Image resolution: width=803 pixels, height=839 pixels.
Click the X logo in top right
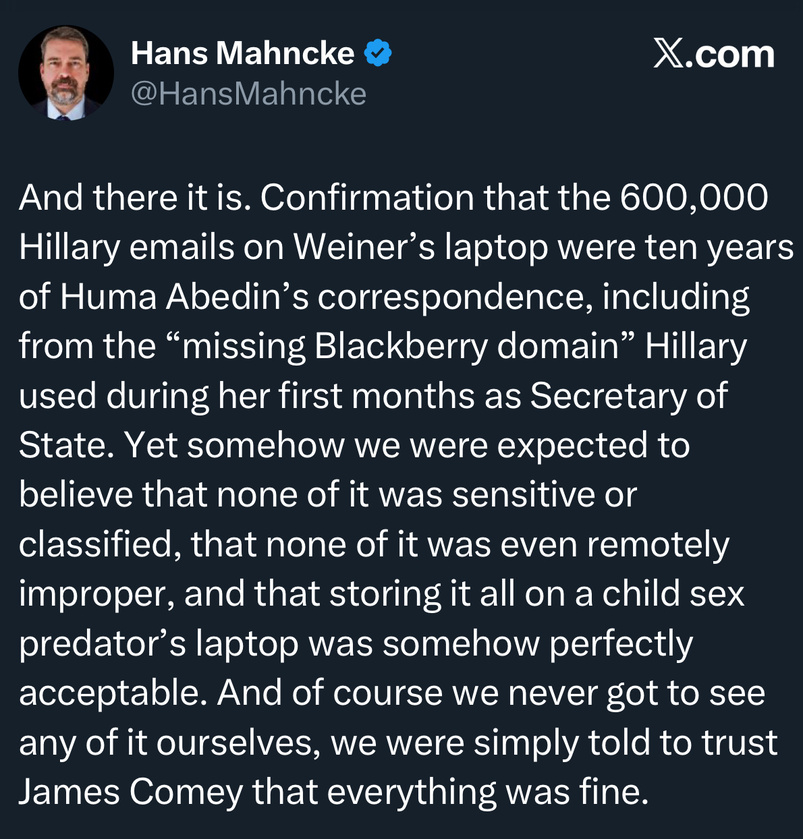click(x=669, y=54)
